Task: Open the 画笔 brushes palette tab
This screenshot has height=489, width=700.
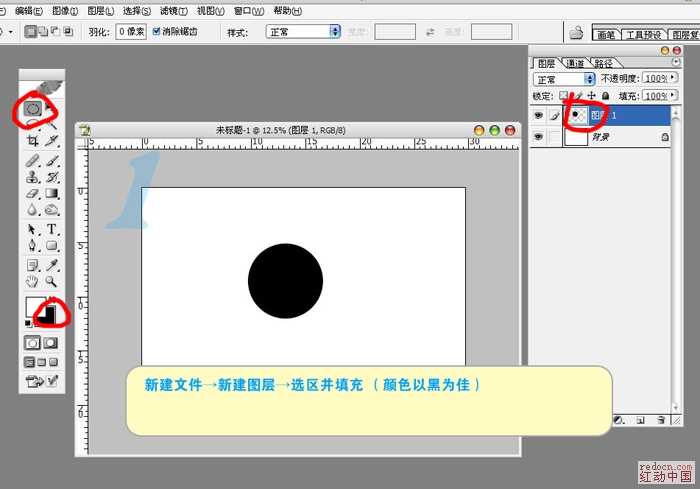Action: tap(605, 34)
